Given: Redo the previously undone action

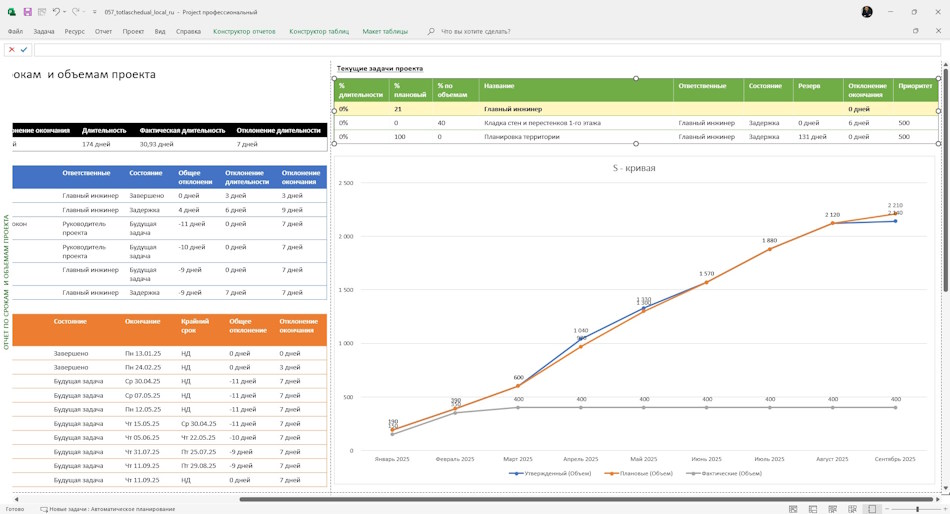Looking at the screenshot, I should pyautogui.click(x=75, y=12).
